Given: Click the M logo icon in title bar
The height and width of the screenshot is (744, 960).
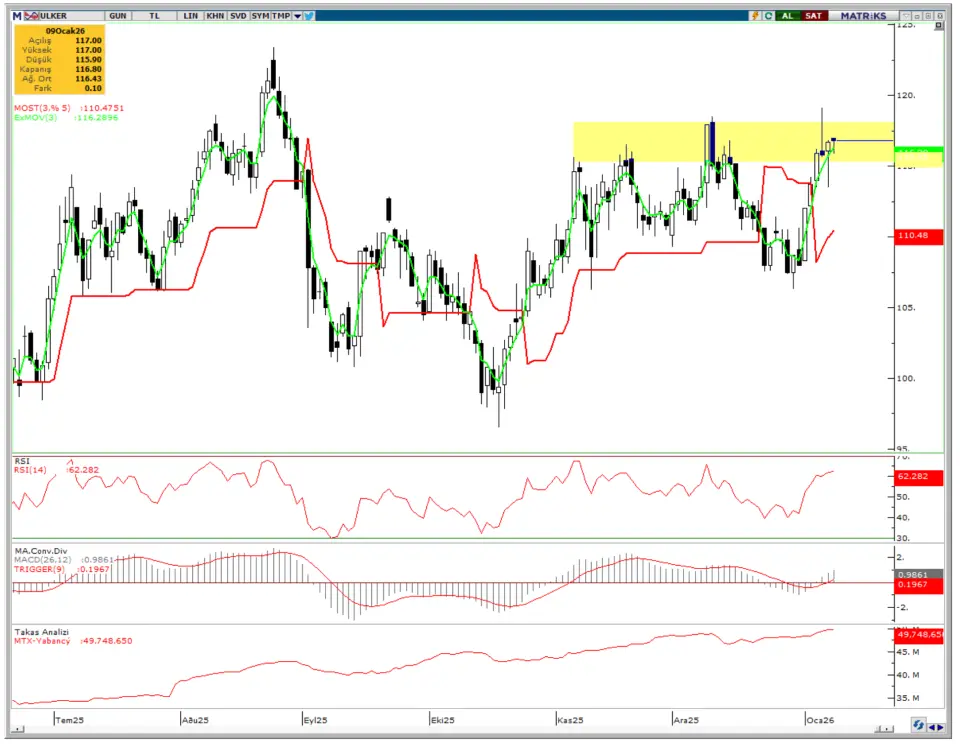Looking at the screenshot, I should tap(17, 16).
